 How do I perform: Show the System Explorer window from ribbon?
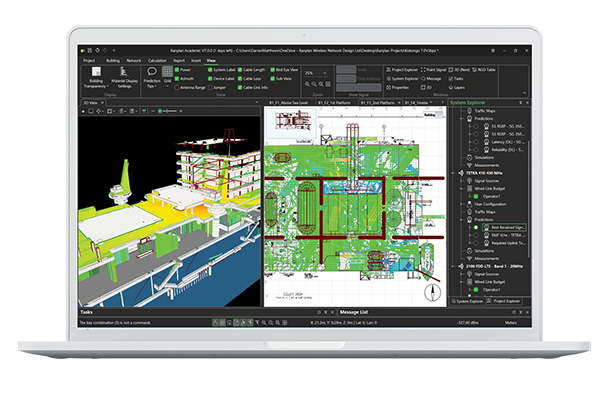tap(402, 79)
